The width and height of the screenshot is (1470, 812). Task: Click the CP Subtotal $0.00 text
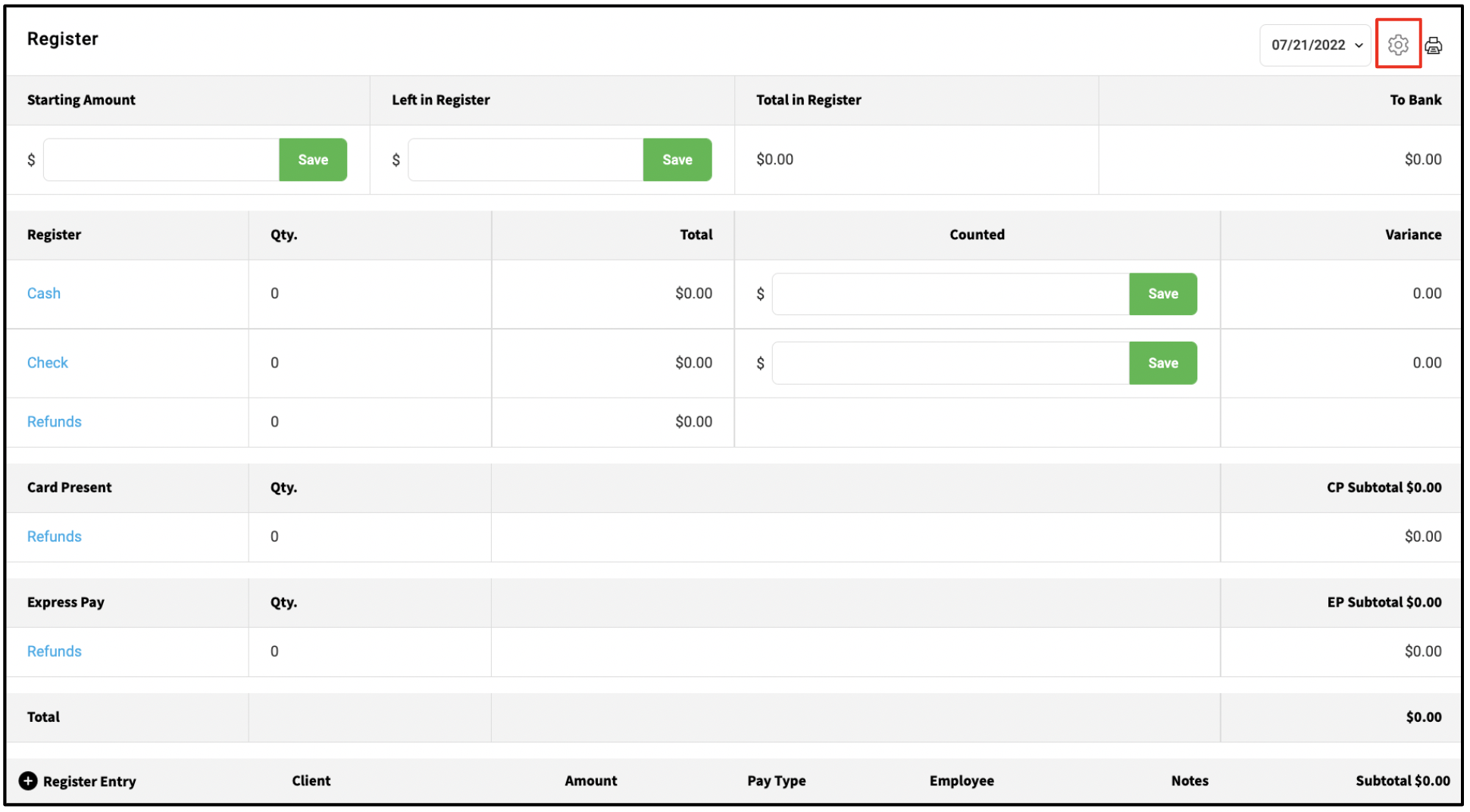1384,488
